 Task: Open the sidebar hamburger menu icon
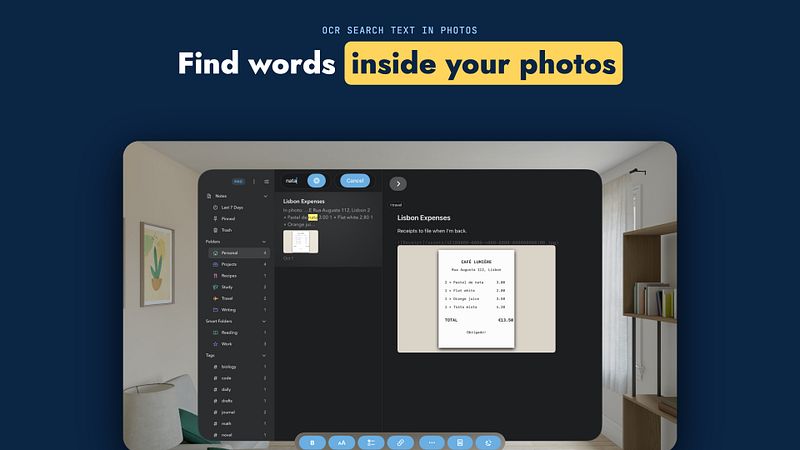coord(266,182)
